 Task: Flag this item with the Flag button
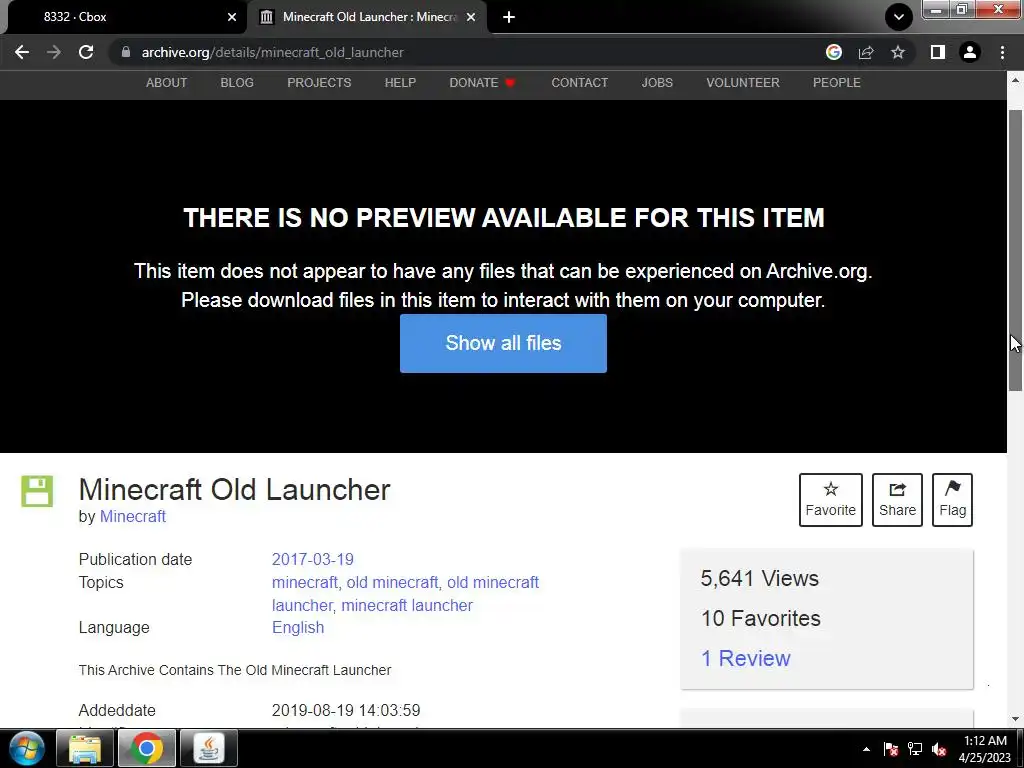tap(952, 500)
